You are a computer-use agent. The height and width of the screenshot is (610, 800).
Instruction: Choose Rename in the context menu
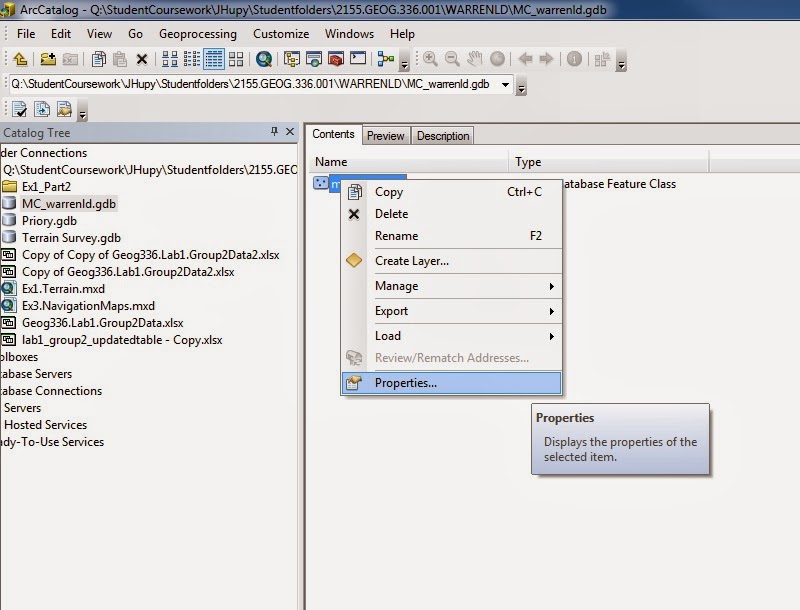[x=452, y=236]
